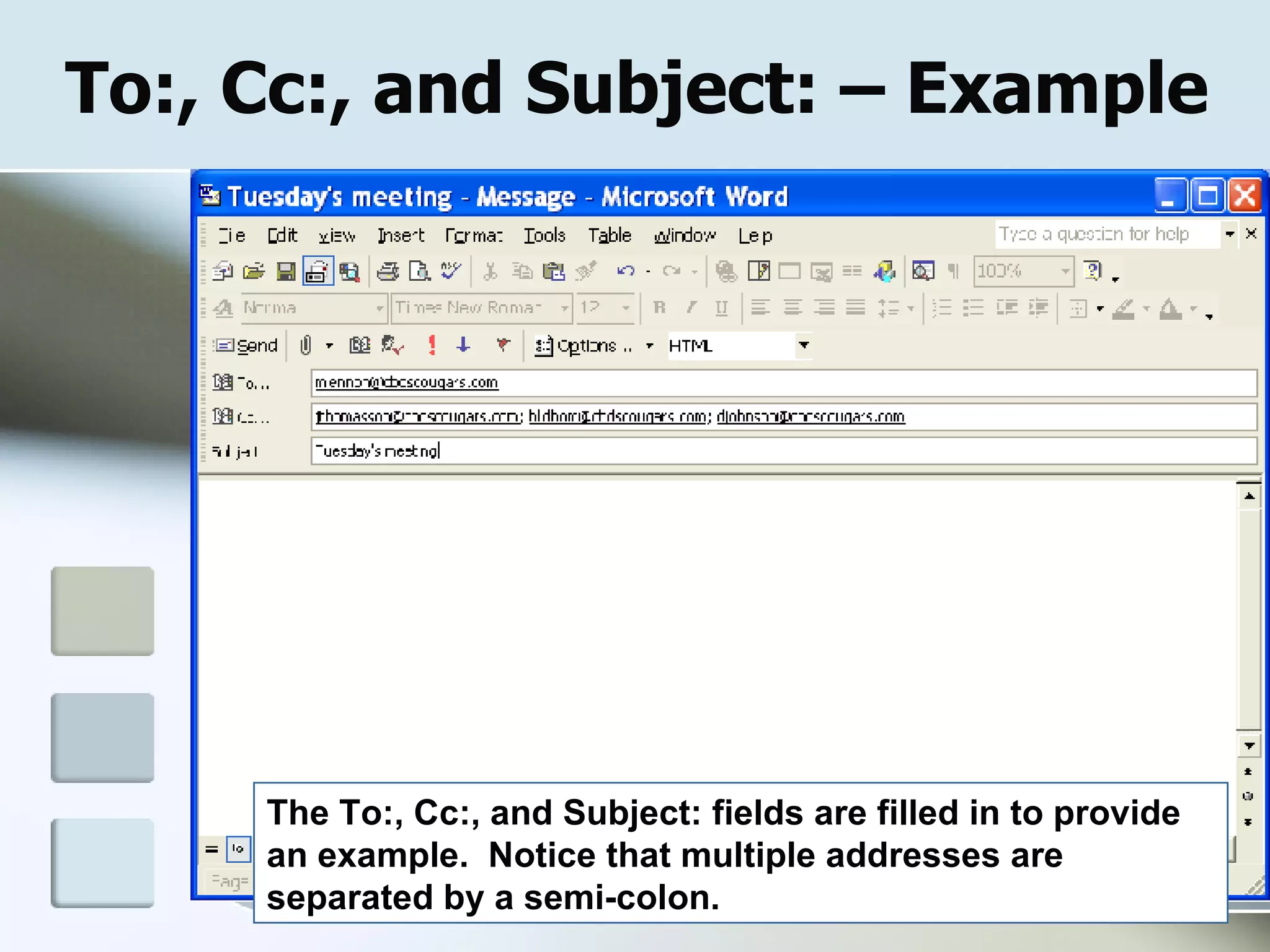Apply Bullets list icon

tap(974, 308)
